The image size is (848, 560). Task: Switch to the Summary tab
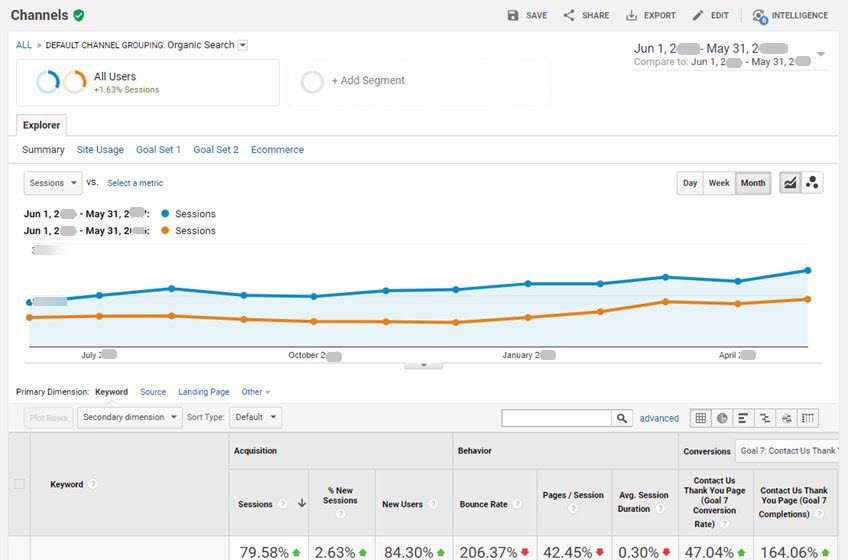click(x=43, y=150)
